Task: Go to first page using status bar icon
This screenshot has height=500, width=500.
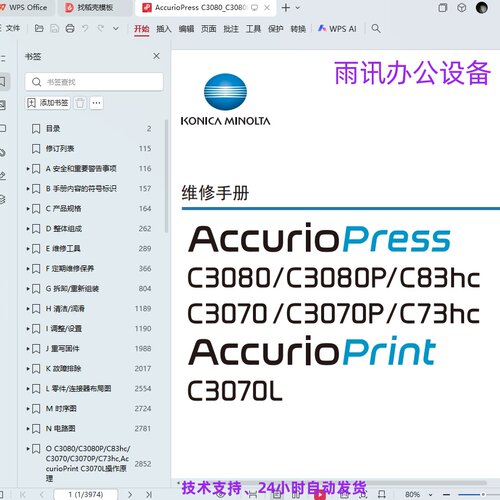Action: (x=23, y=494)
